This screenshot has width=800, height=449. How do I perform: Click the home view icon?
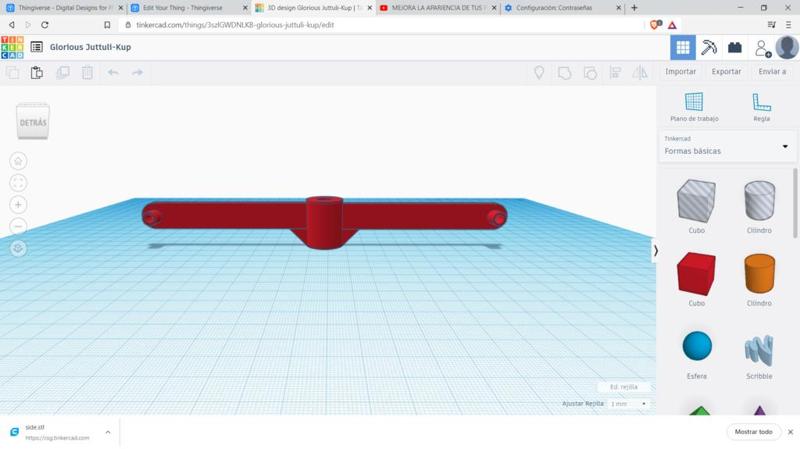point(18,161)
